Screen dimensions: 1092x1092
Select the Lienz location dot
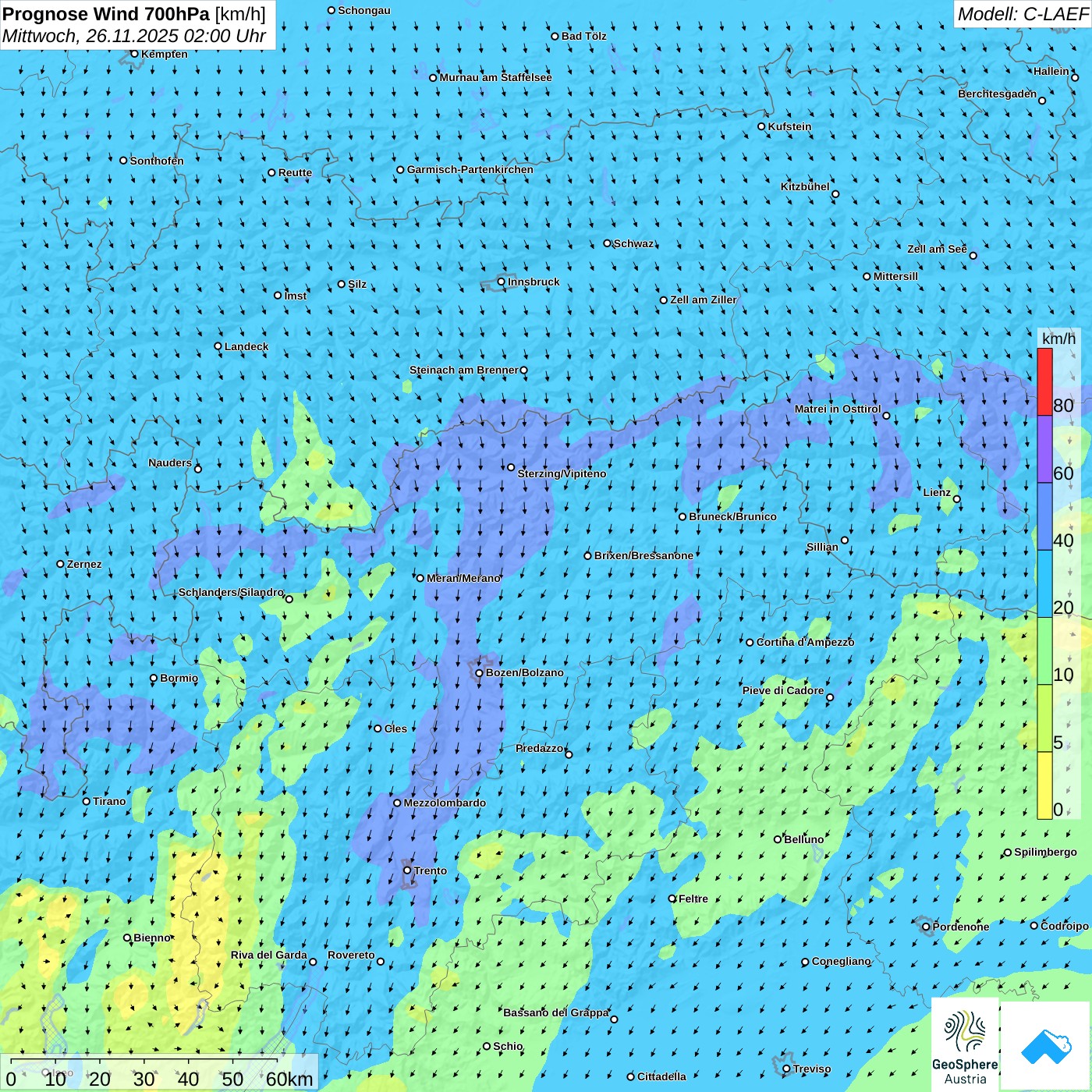[x=957, y=499]
